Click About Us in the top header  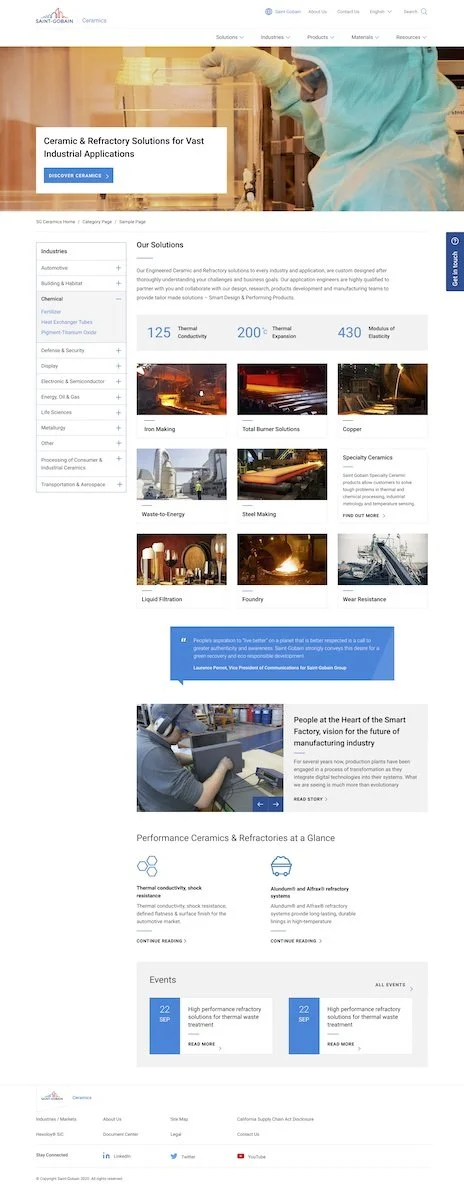pyautogui.click(x=317, y=12)
